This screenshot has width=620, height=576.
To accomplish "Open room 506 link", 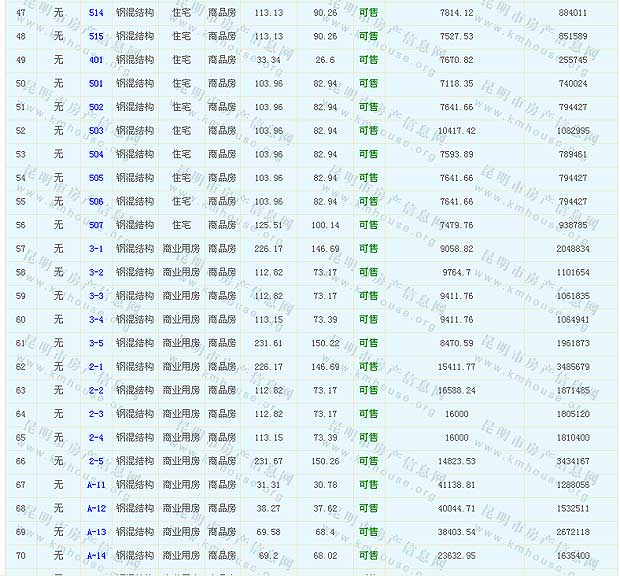I will (96, 202).
